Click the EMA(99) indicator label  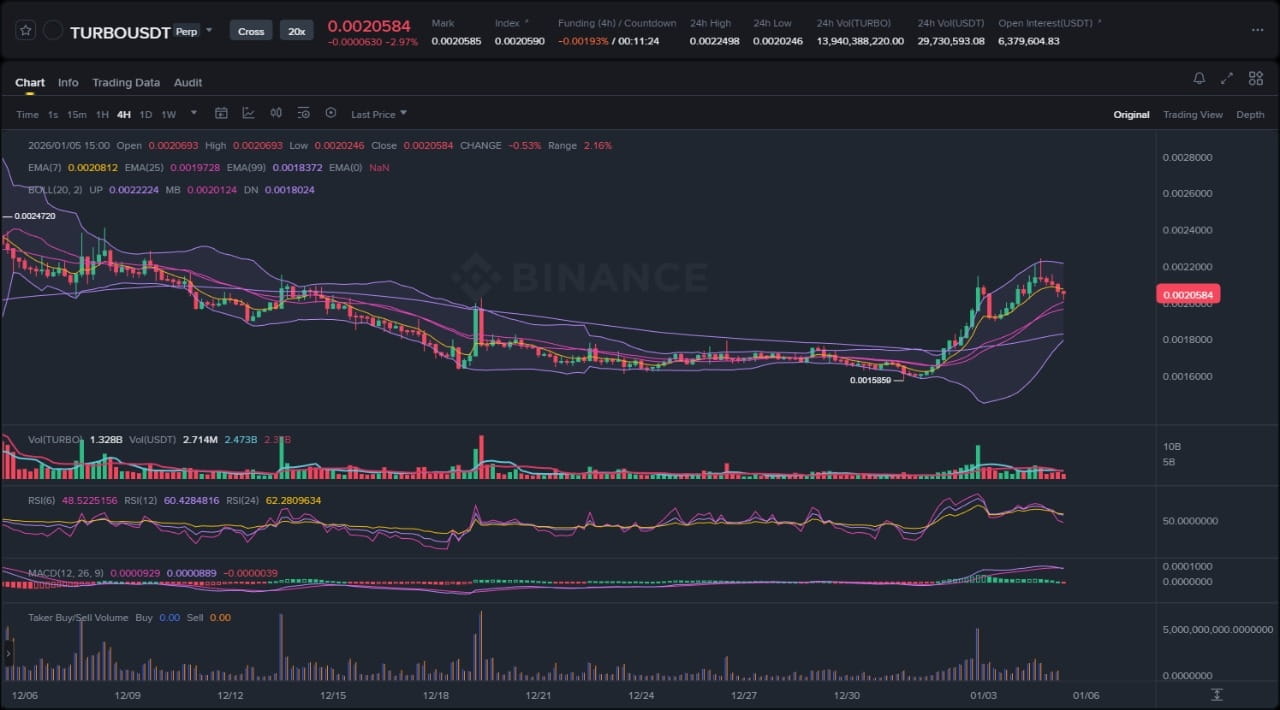point(247,167)
